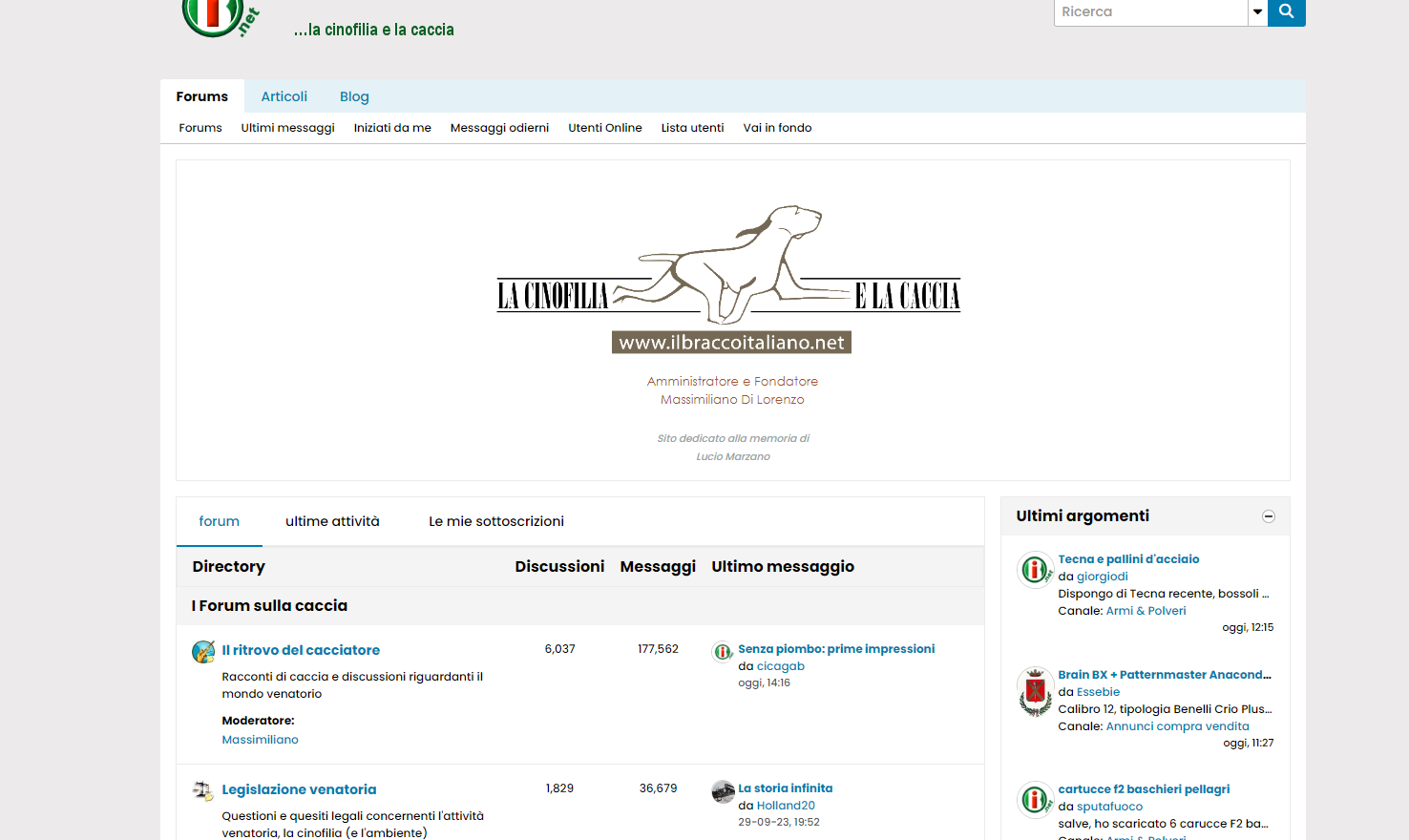Open Legislazione venatoria forum
The image size is (1409, 840).
coord(299,789)
